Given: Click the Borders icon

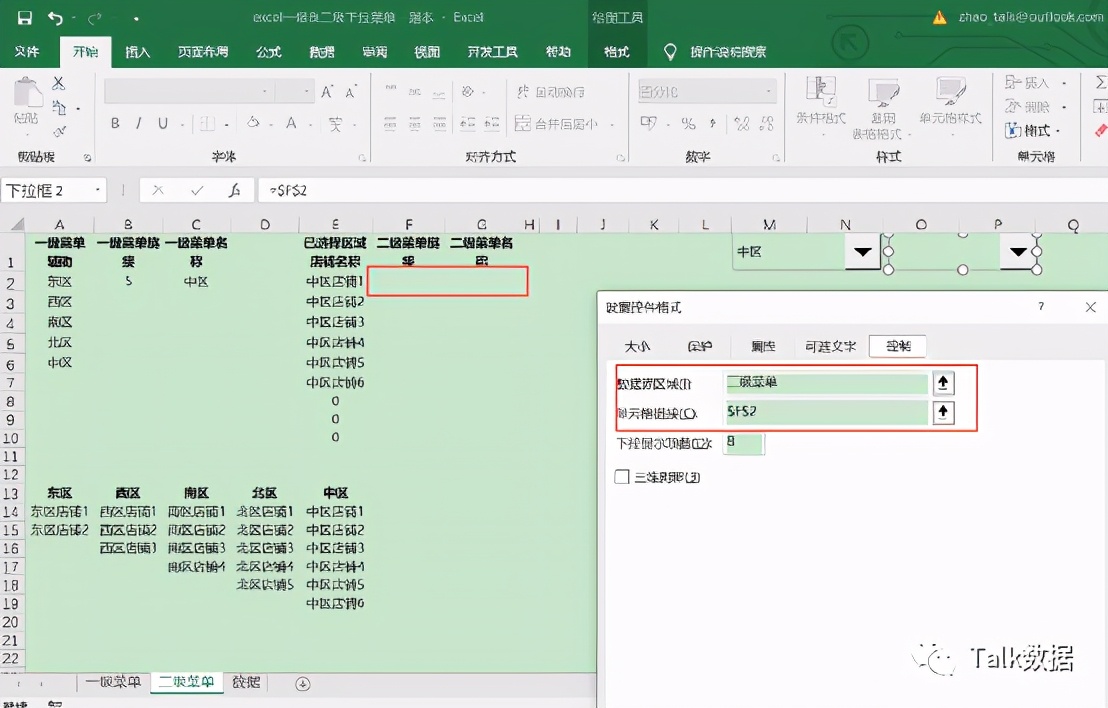Looking at the screenshot, I should 207,124.
